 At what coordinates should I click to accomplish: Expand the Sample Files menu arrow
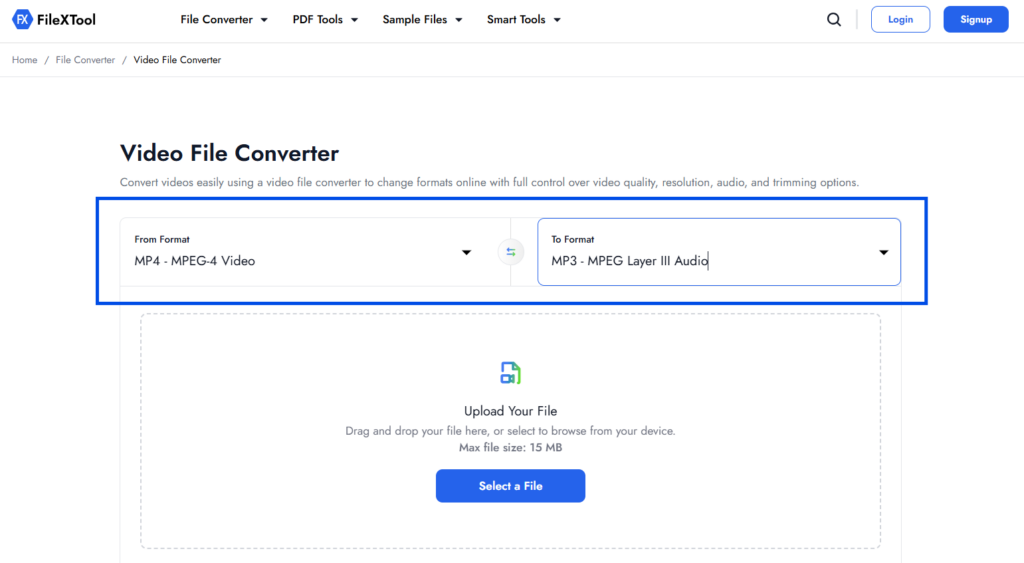[459, 20]
